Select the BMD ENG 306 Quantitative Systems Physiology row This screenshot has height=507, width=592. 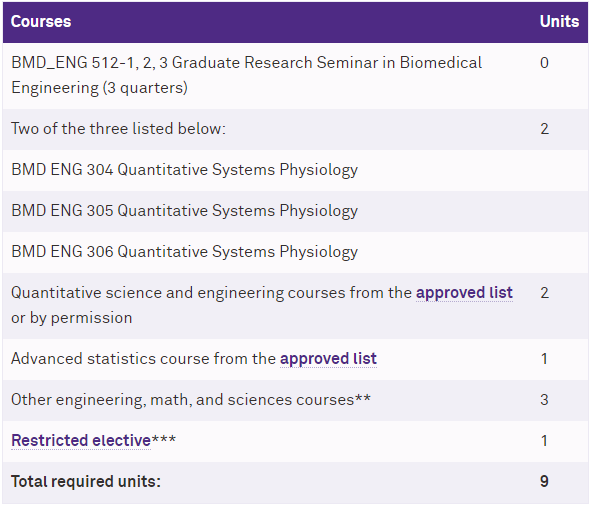[295, 252]
